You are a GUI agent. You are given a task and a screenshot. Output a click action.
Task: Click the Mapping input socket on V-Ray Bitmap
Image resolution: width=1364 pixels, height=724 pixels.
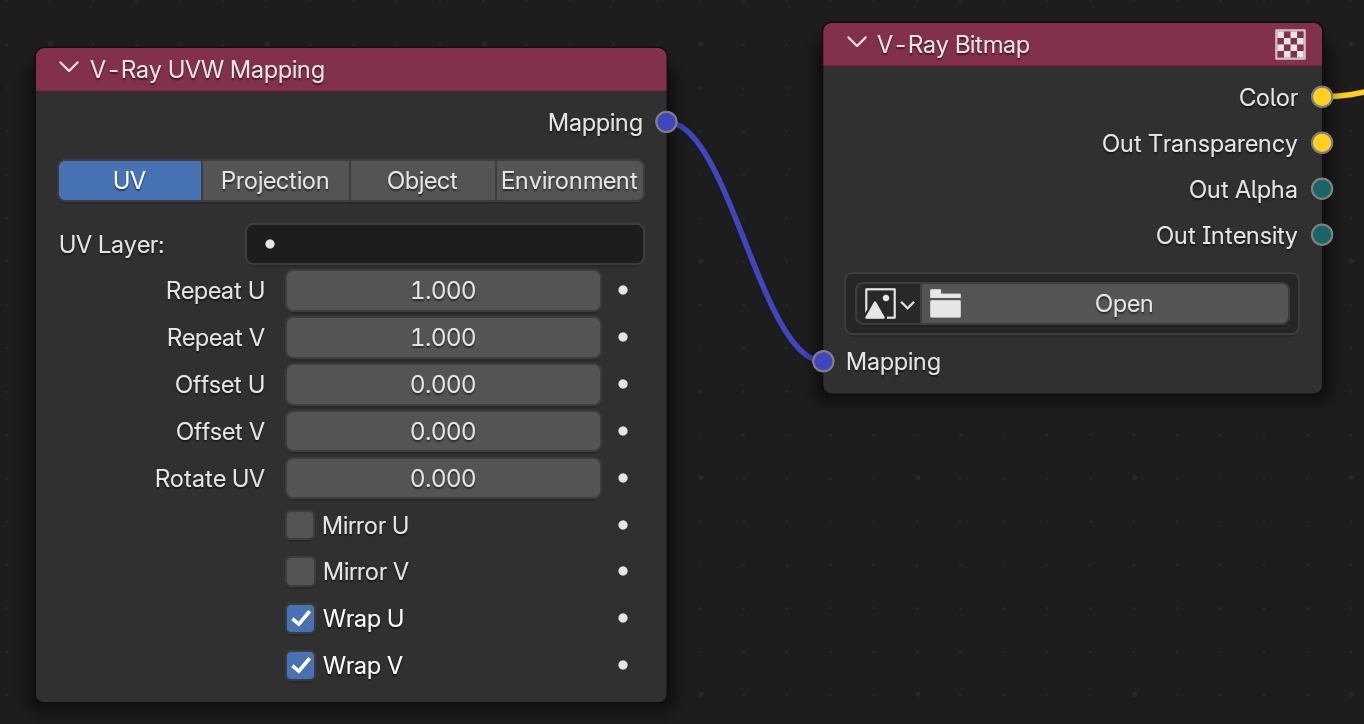click(823, 361)
